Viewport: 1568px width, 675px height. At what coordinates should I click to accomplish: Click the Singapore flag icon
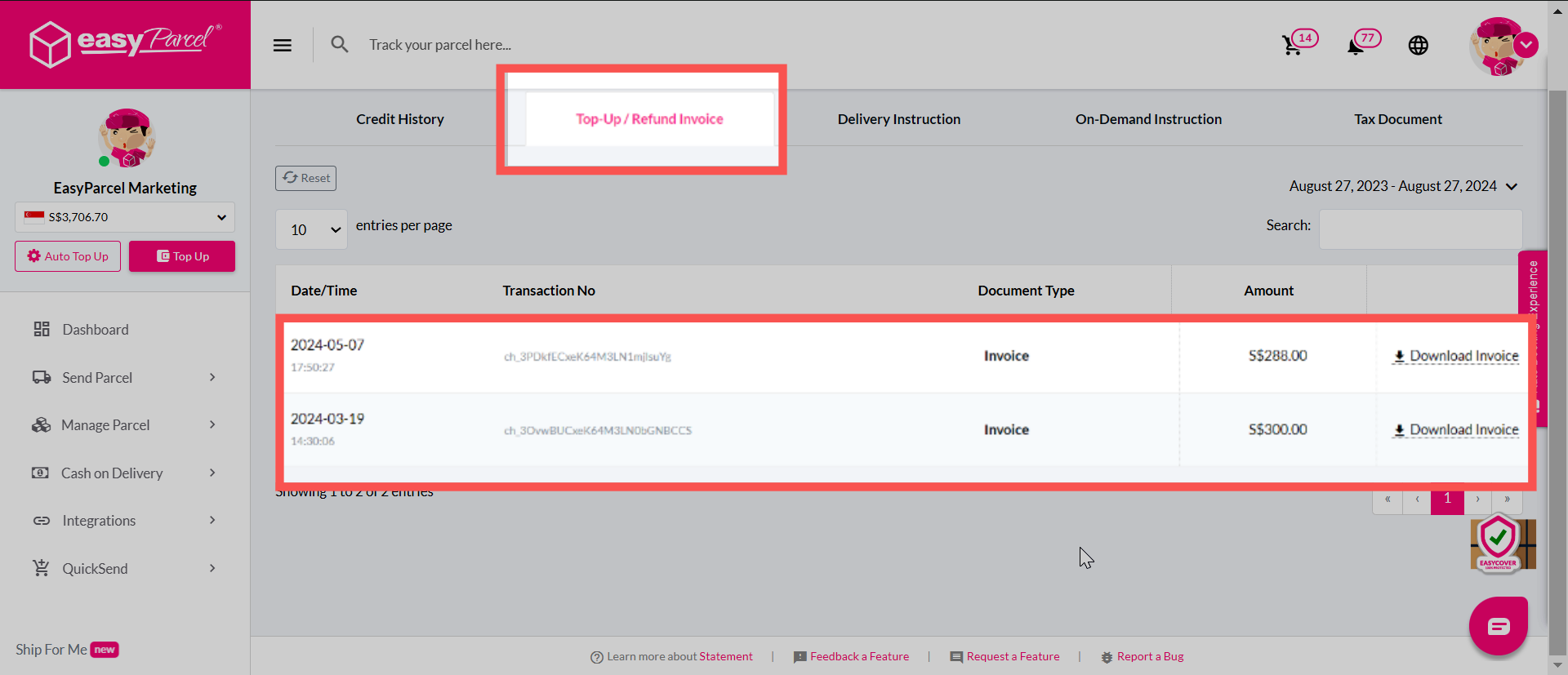[x=34, y=216]
